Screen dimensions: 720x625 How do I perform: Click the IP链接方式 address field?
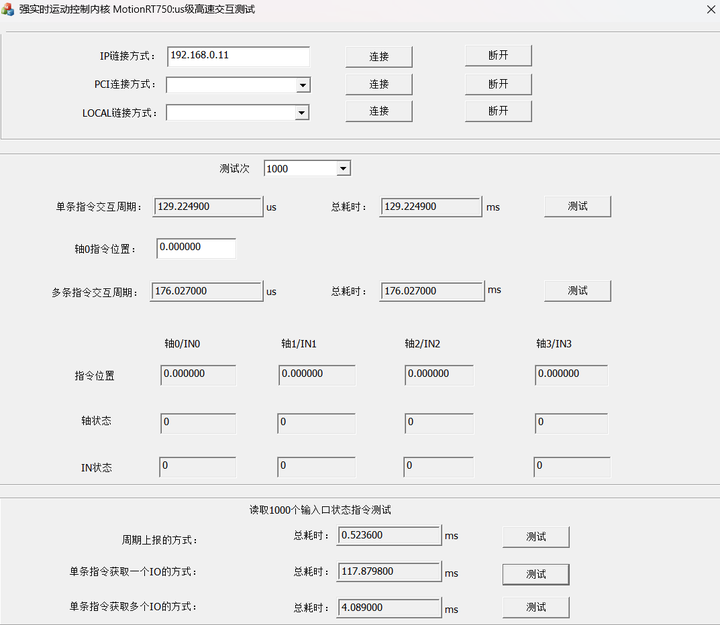pyautogui.click(x=238, y=56)
